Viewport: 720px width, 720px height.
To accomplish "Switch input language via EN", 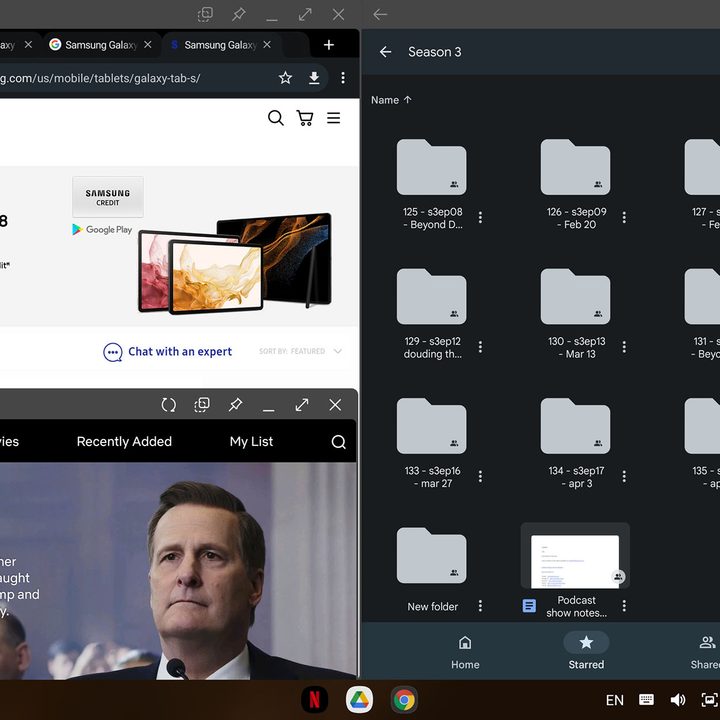I will (614, 700).
